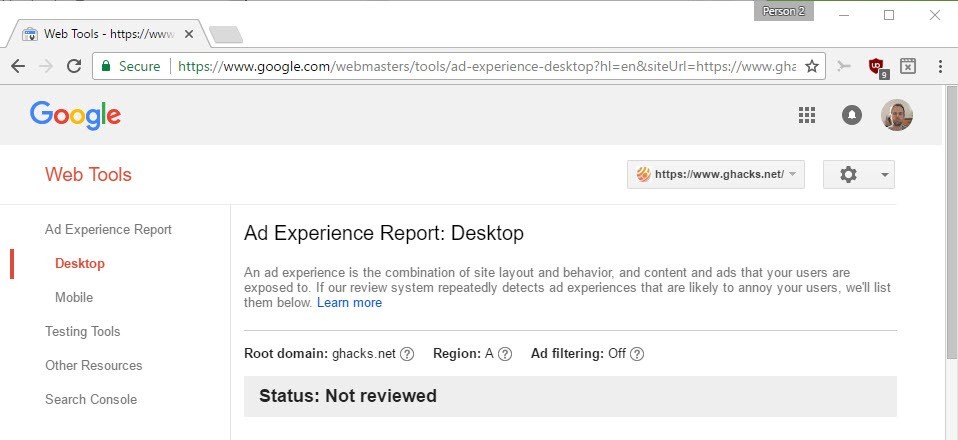Click the grayed extension icon beside the star

[844, 66]
